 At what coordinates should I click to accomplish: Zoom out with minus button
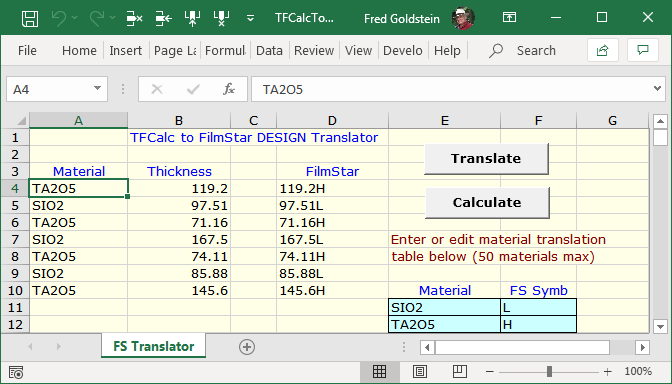click(490, 372)
